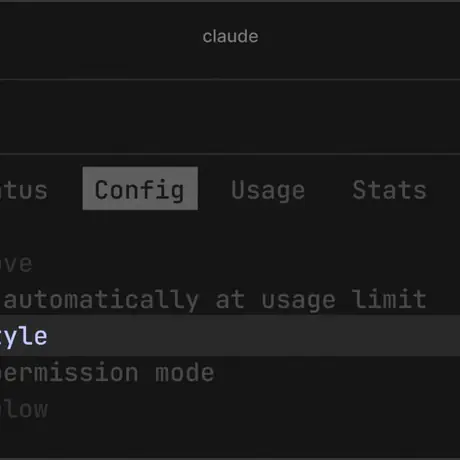
Task: Click the divider line under the title
Action: point(230,80)
